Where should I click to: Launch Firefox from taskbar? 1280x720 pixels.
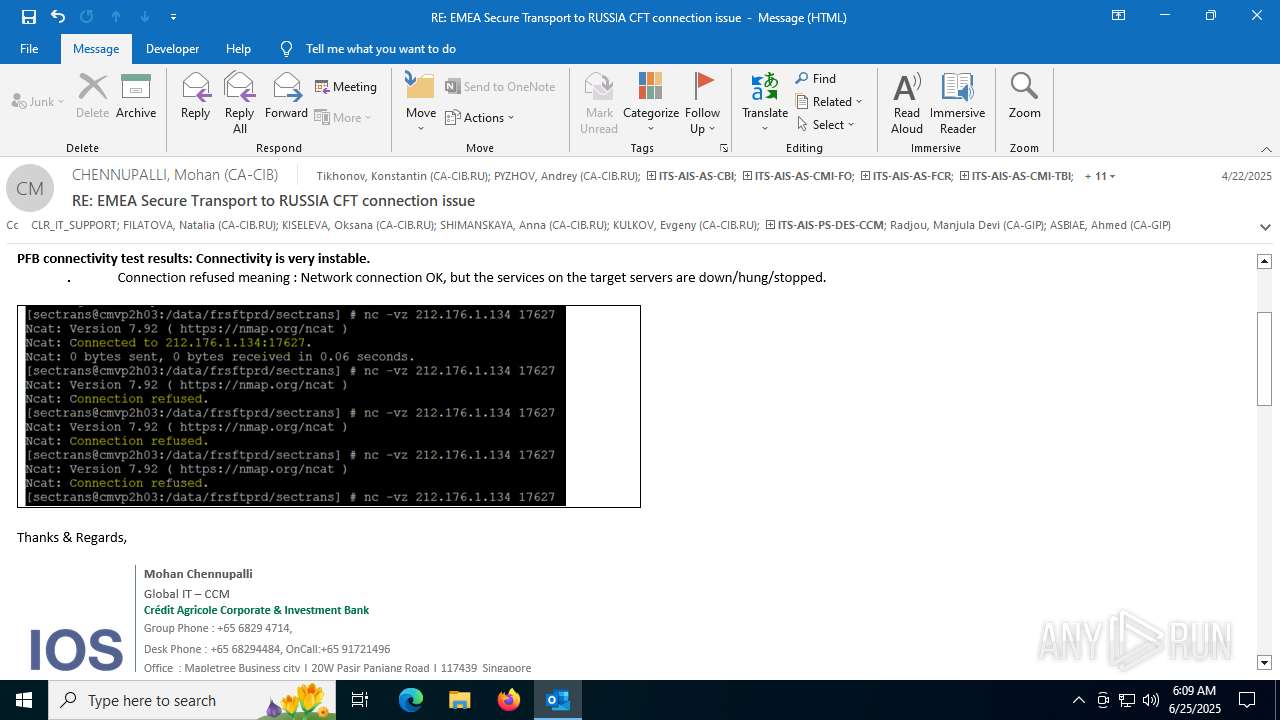(x=508, y=700)
